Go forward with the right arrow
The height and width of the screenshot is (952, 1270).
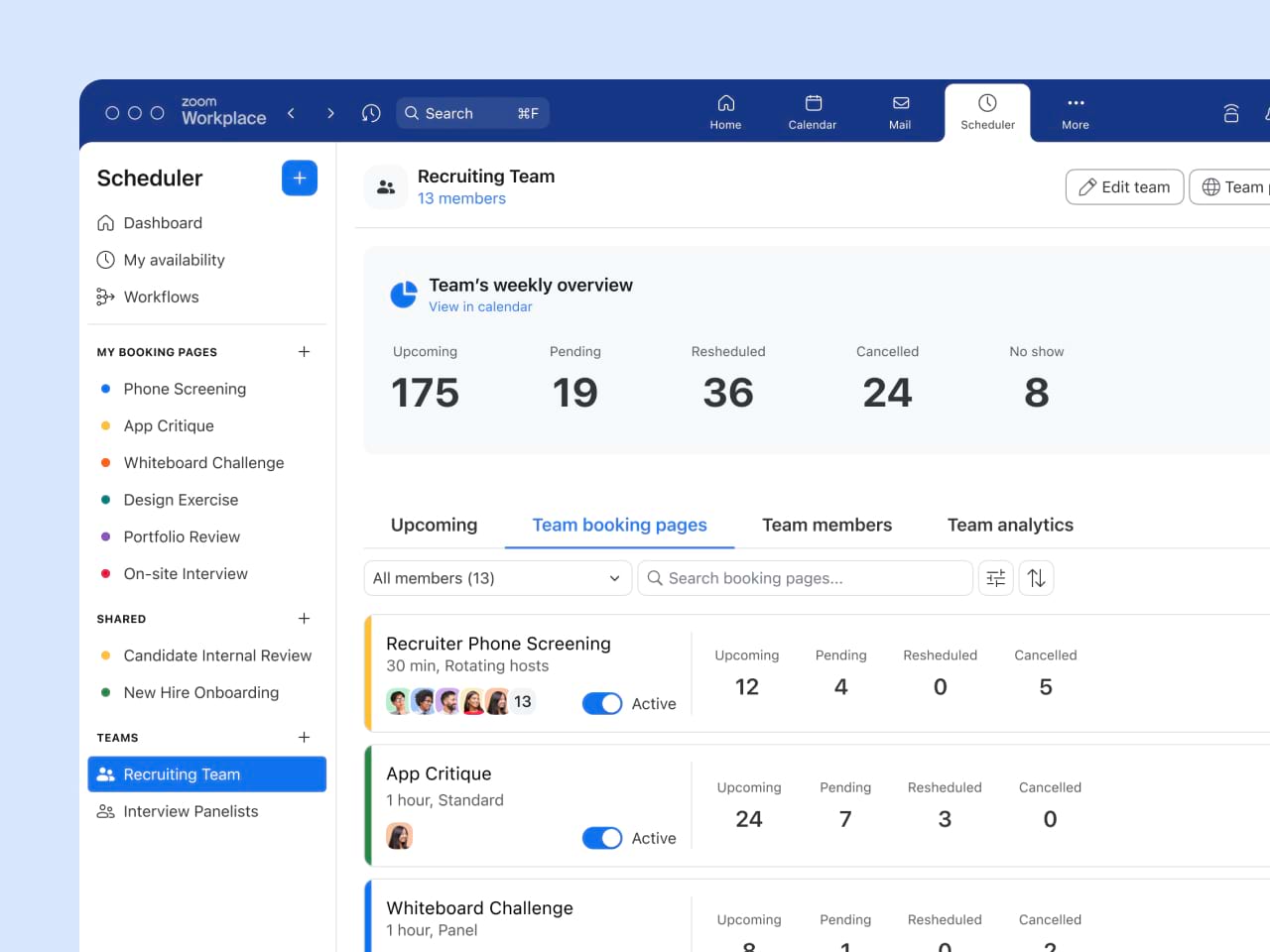(330, 113)
